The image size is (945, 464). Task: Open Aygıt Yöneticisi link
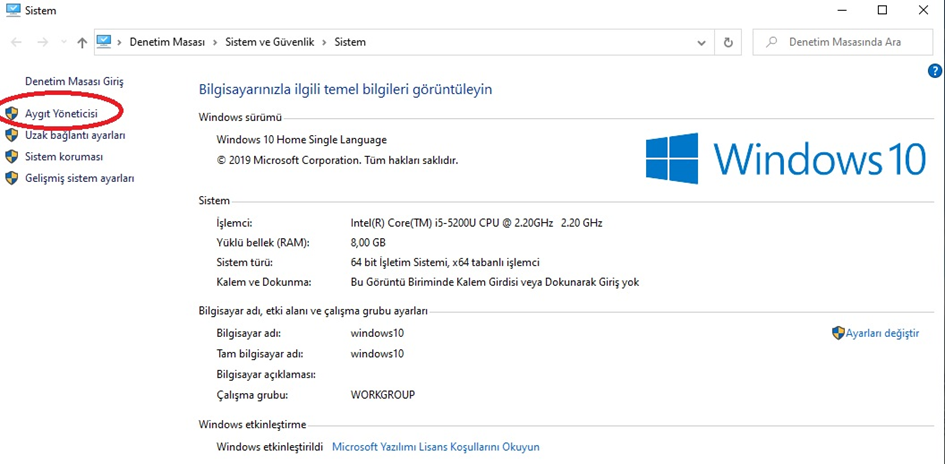click(x=61, y=113)
